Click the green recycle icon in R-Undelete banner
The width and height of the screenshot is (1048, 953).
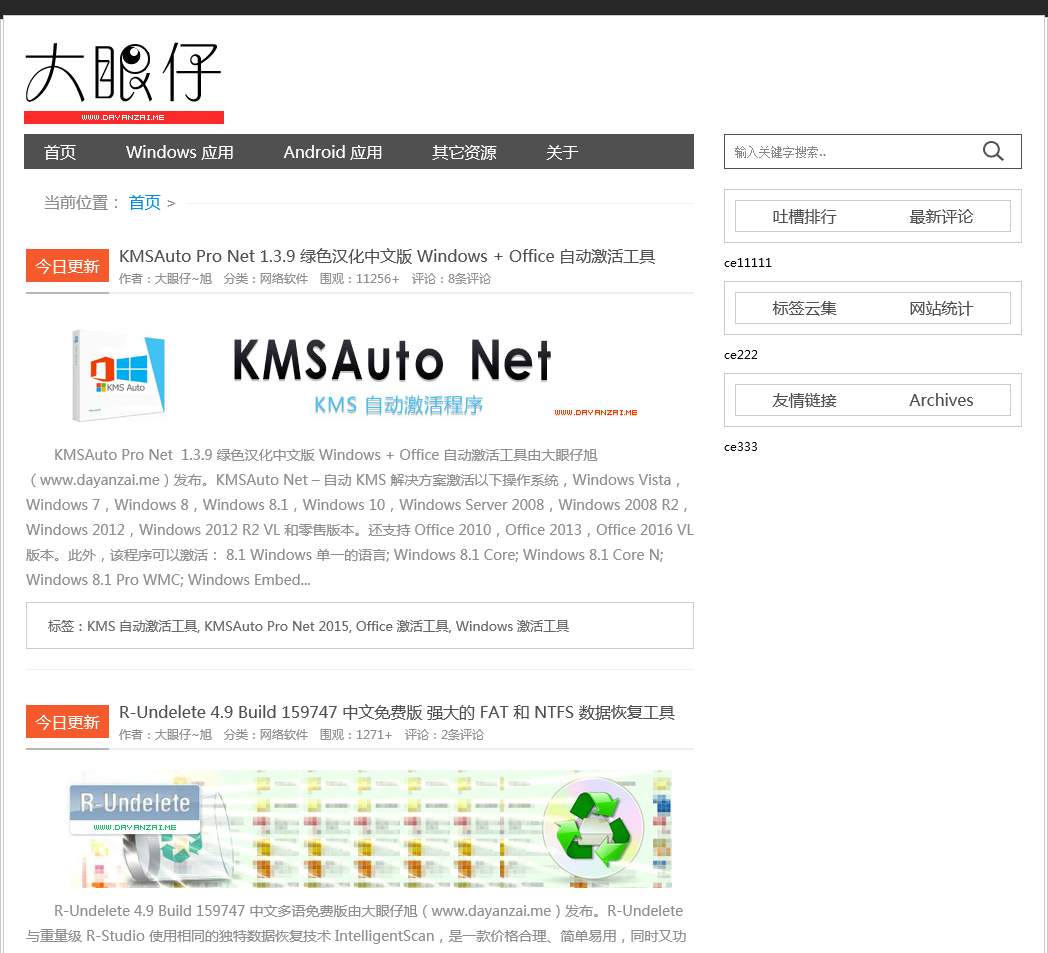tap(594, 827)
